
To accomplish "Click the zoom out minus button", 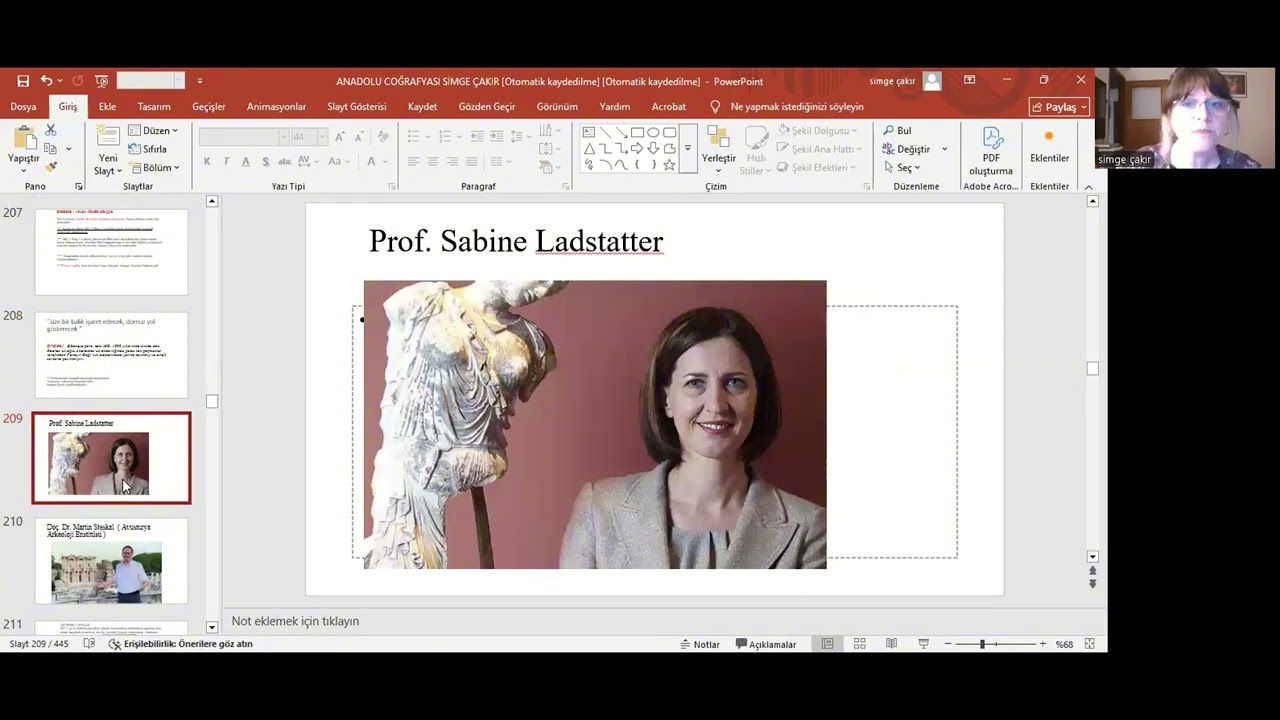I will [948, 644].
